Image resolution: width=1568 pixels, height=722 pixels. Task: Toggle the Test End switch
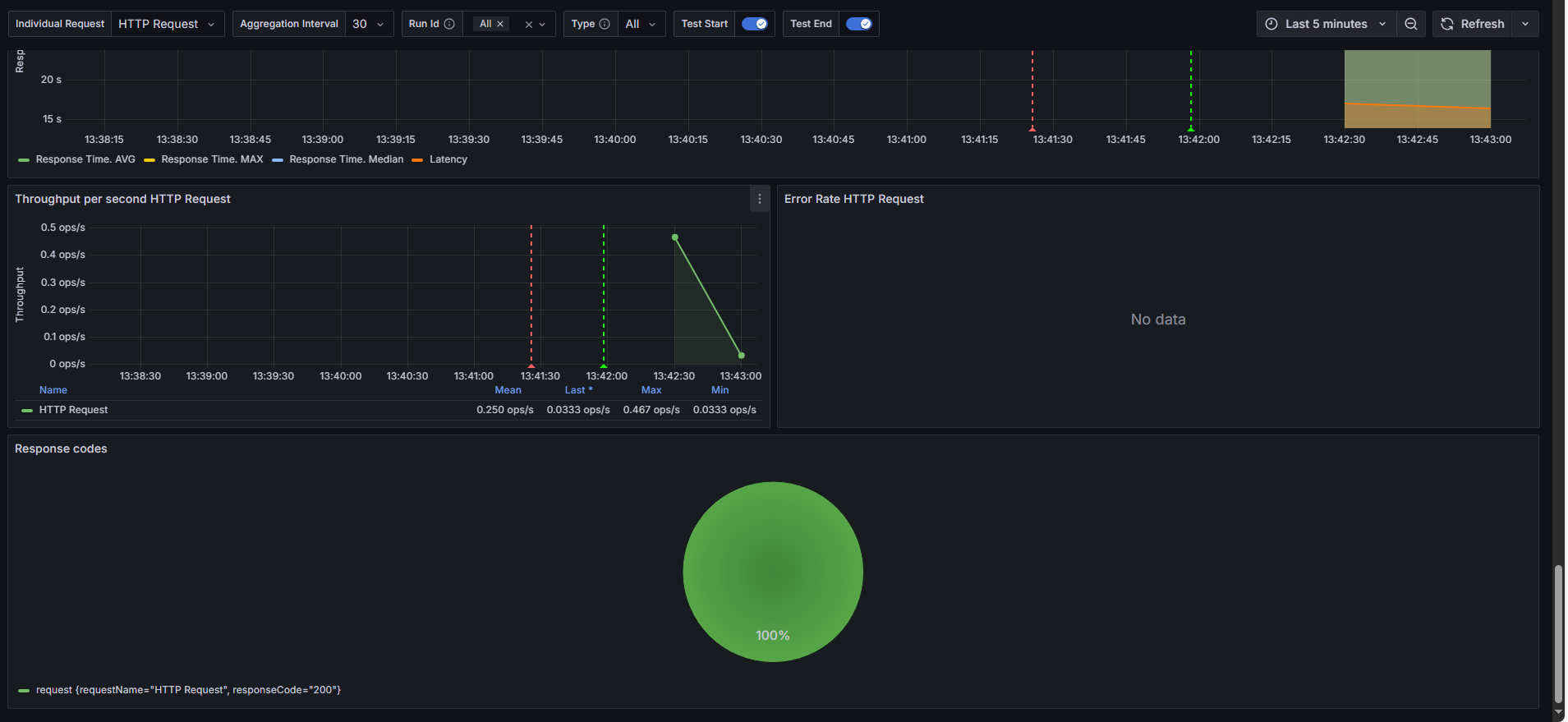[858, 24]
